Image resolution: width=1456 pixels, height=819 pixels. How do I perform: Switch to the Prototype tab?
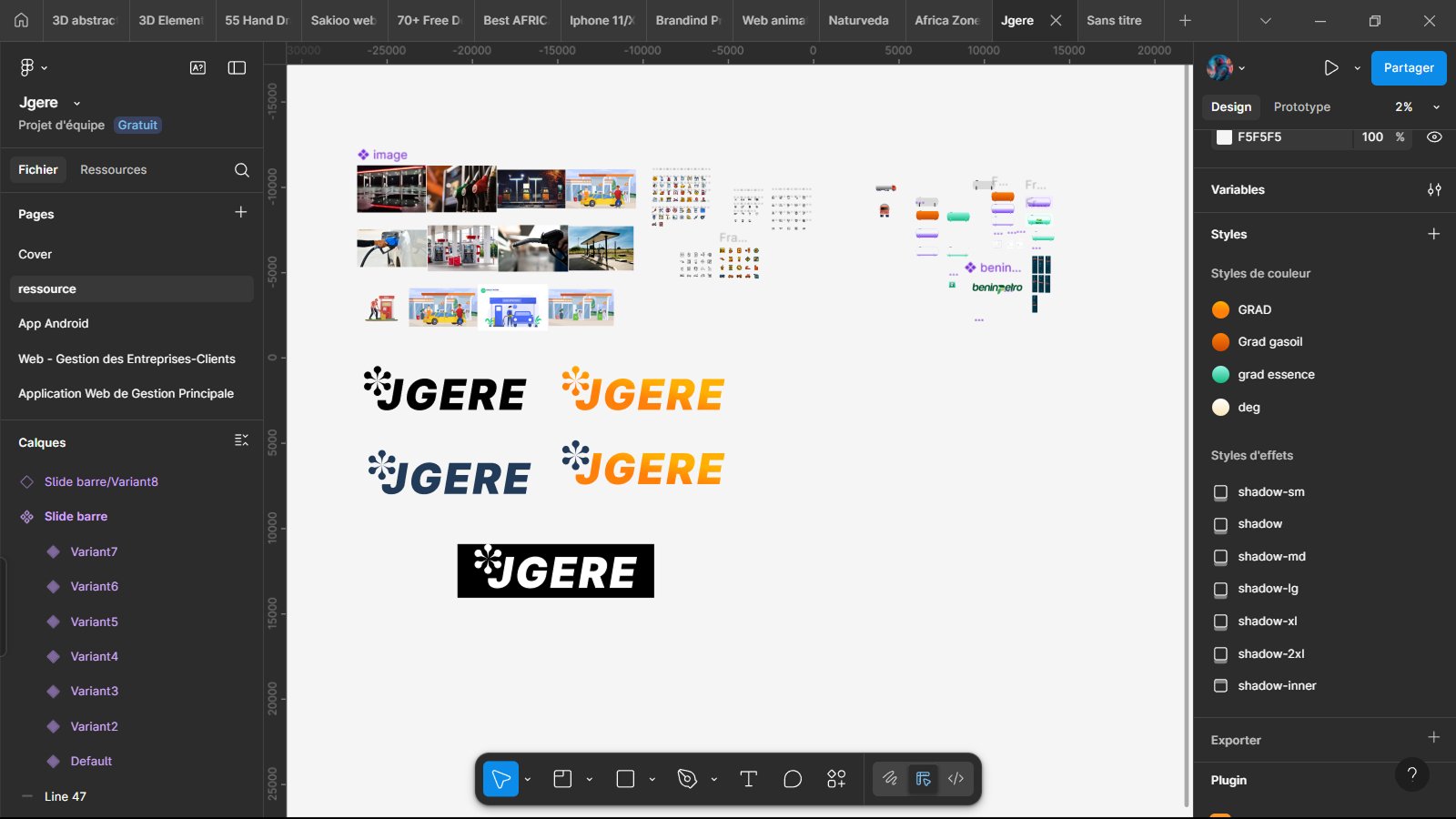(x=1301, y=107)
